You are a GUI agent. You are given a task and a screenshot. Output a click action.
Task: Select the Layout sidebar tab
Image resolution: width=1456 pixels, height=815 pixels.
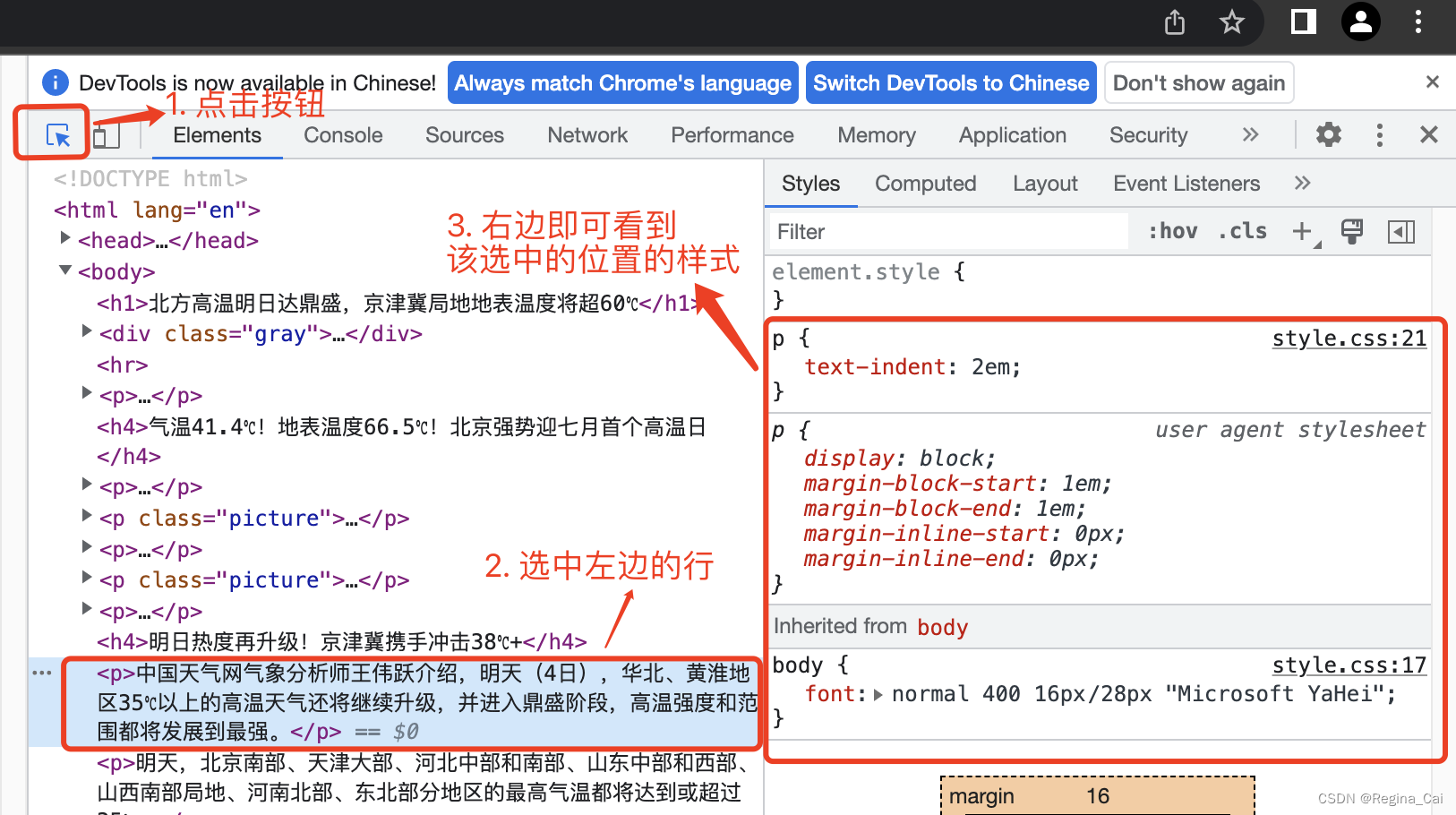coord(1045,184)
